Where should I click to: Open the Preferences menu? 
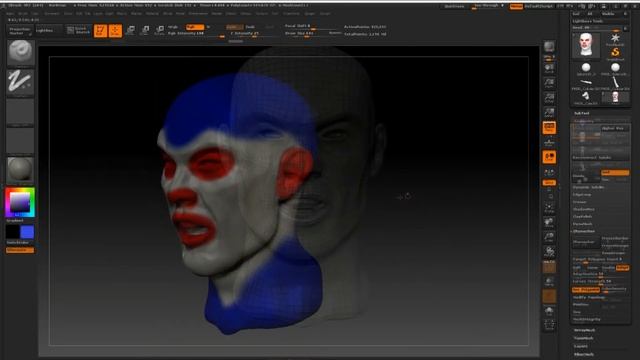198,13
